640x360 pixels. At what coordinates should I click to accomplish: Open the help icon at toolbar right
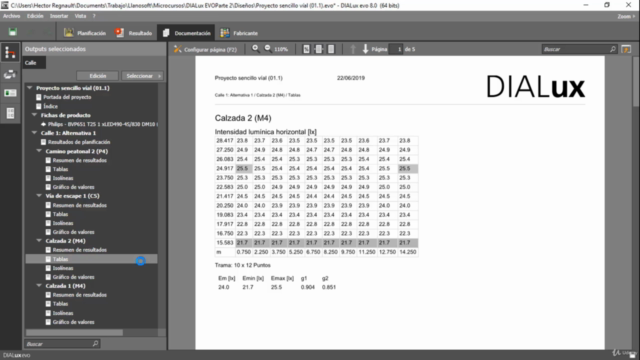click(626, 49)
